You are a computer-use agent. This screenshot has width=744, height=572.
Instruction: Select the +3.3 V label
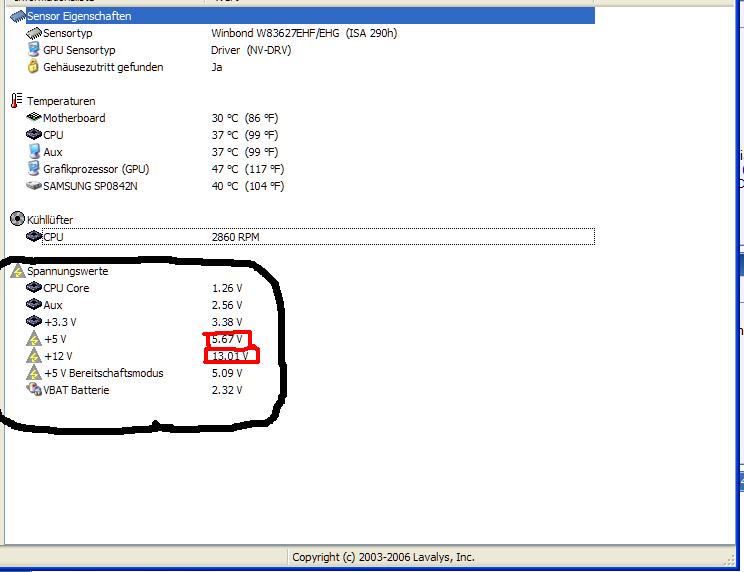(60, 323)
